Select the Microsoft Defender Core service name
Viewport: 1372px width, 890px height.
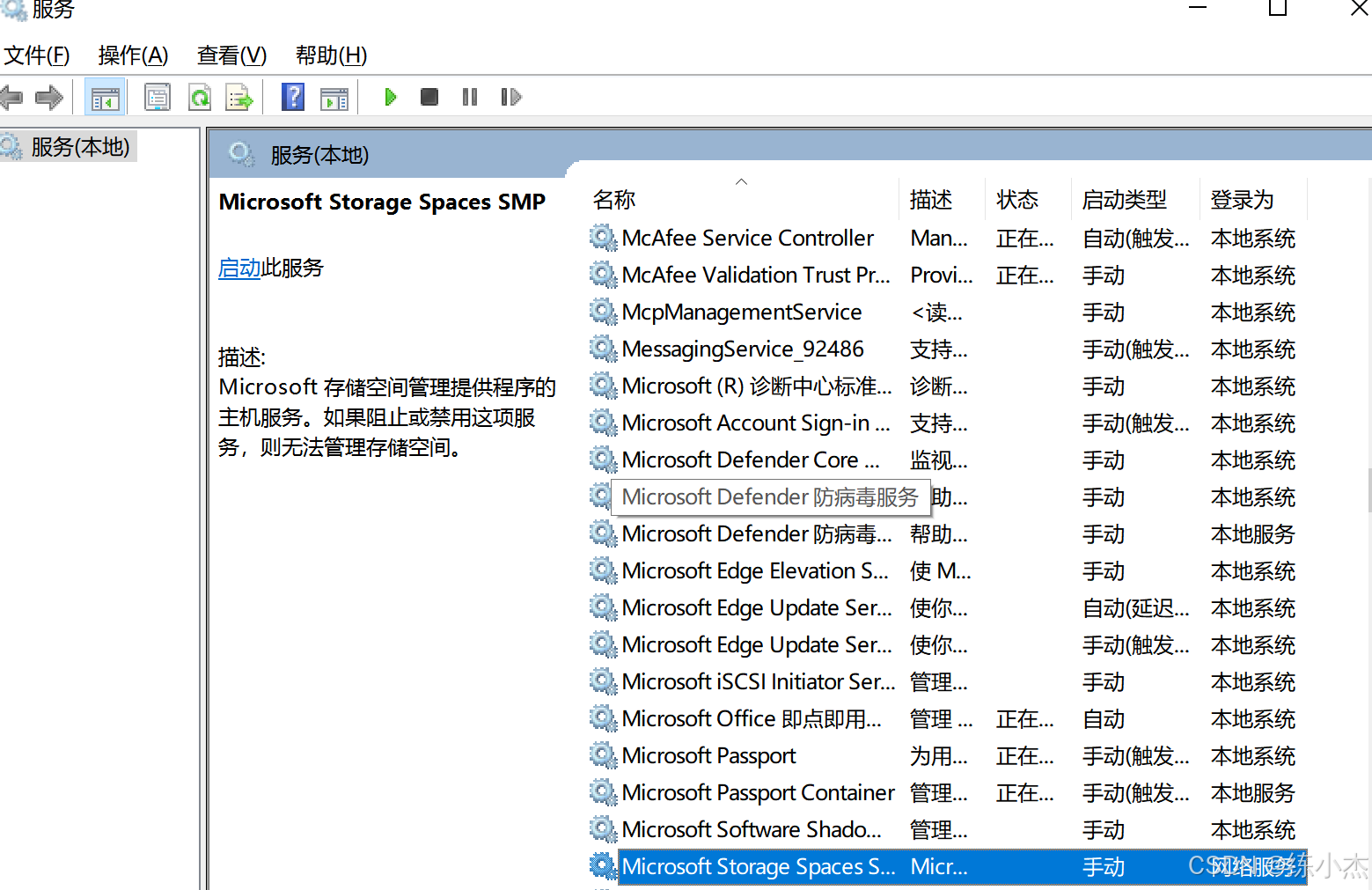click(751, 460)
